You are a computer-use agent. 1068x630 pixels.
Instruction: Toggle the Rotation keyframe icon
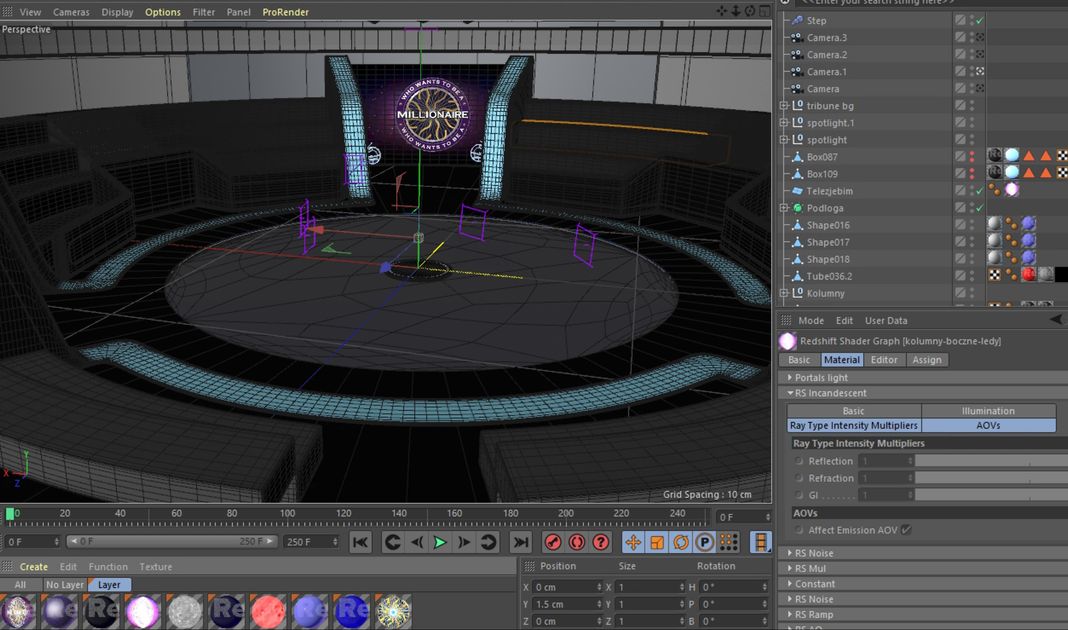[681, 542]
